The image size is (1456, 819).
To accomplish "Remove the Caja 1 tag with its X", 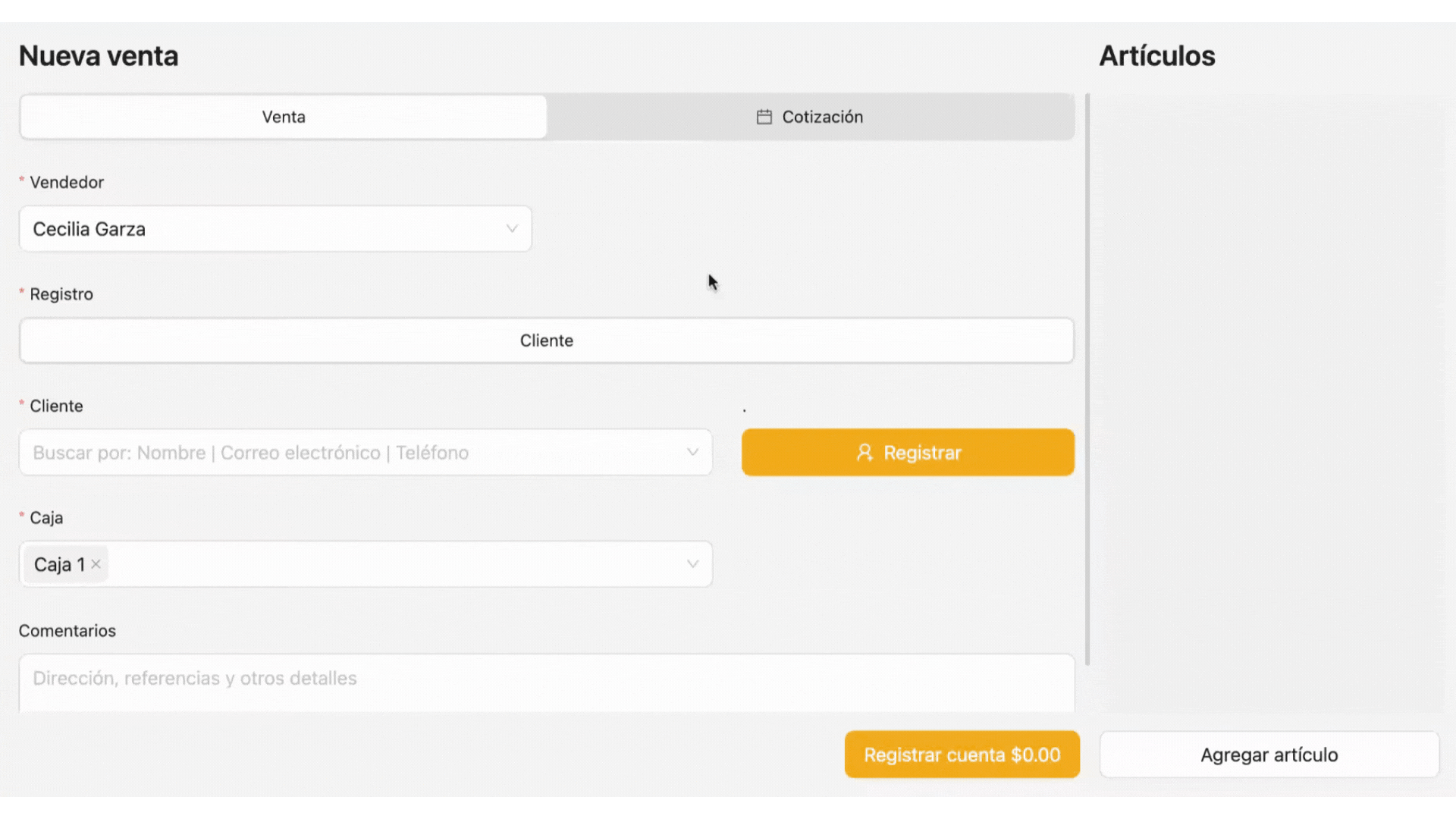I will click(x=96, y=564).
